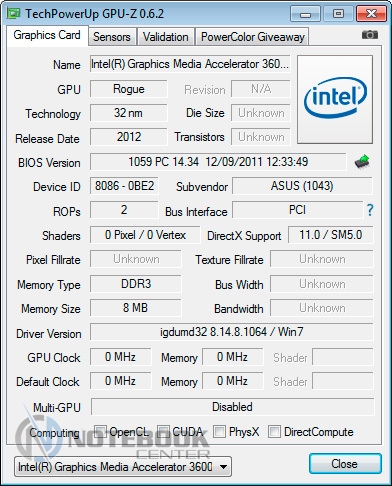Open the Validation tab
Screen dimensions: 392x486
pyautogui.click(x=166, y=37)
